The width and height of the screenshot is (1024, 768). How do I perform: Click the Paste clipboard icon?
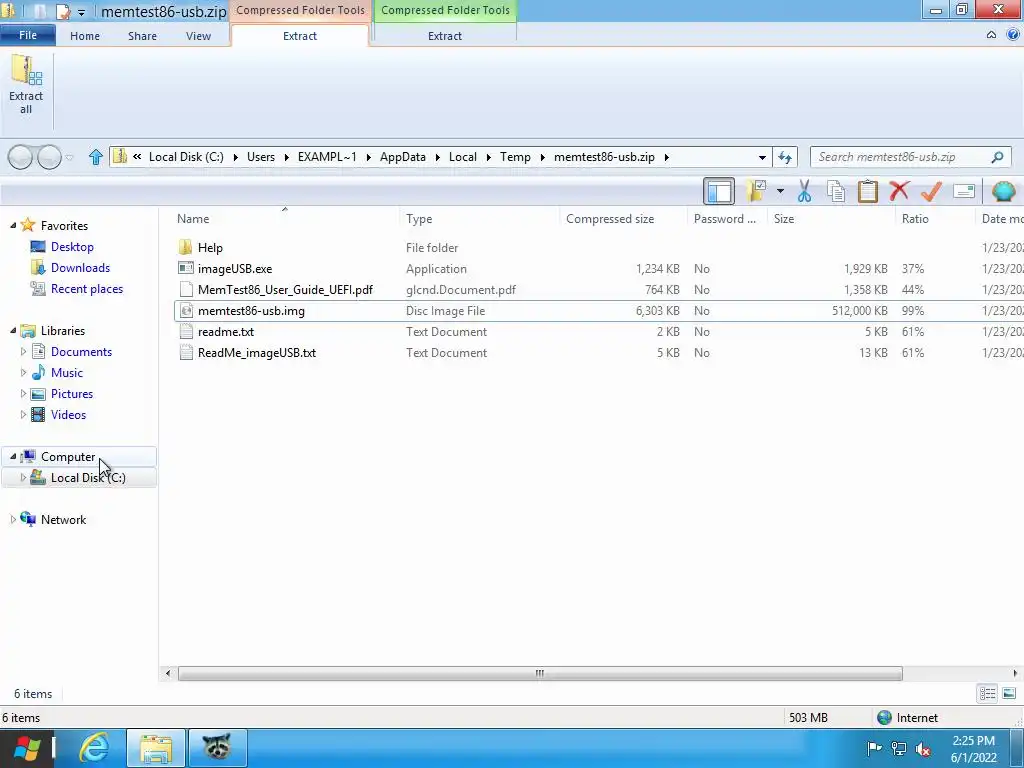[867, 191]
